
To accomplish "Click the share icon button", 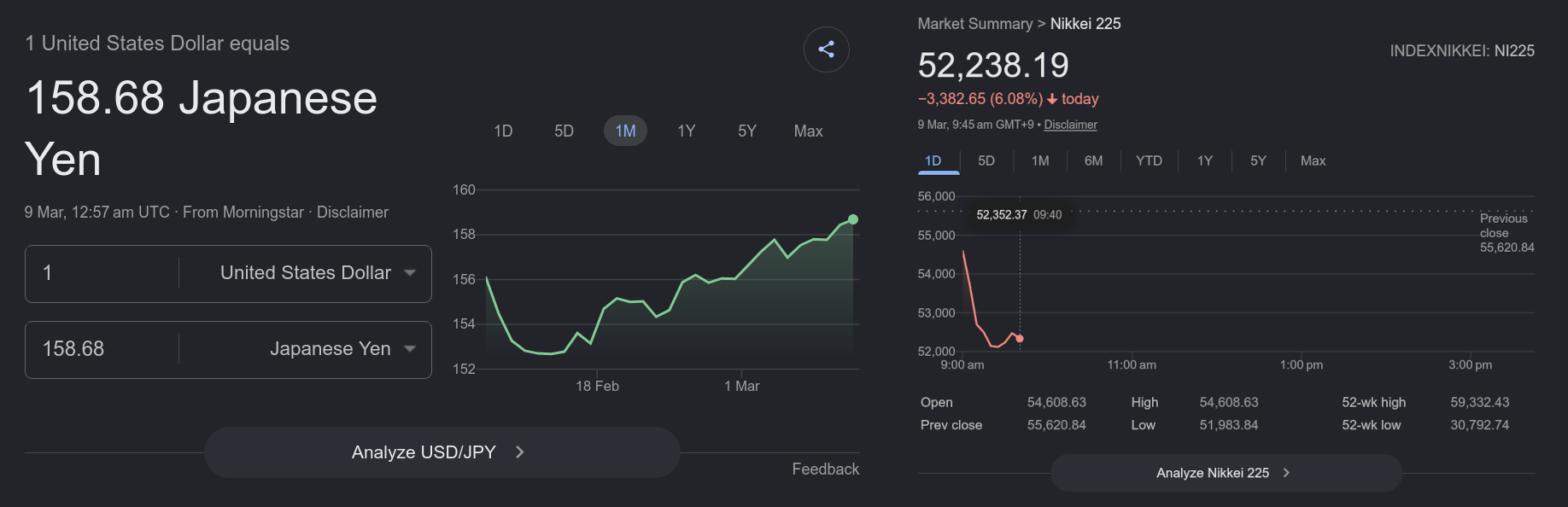I will pos(826,50).
